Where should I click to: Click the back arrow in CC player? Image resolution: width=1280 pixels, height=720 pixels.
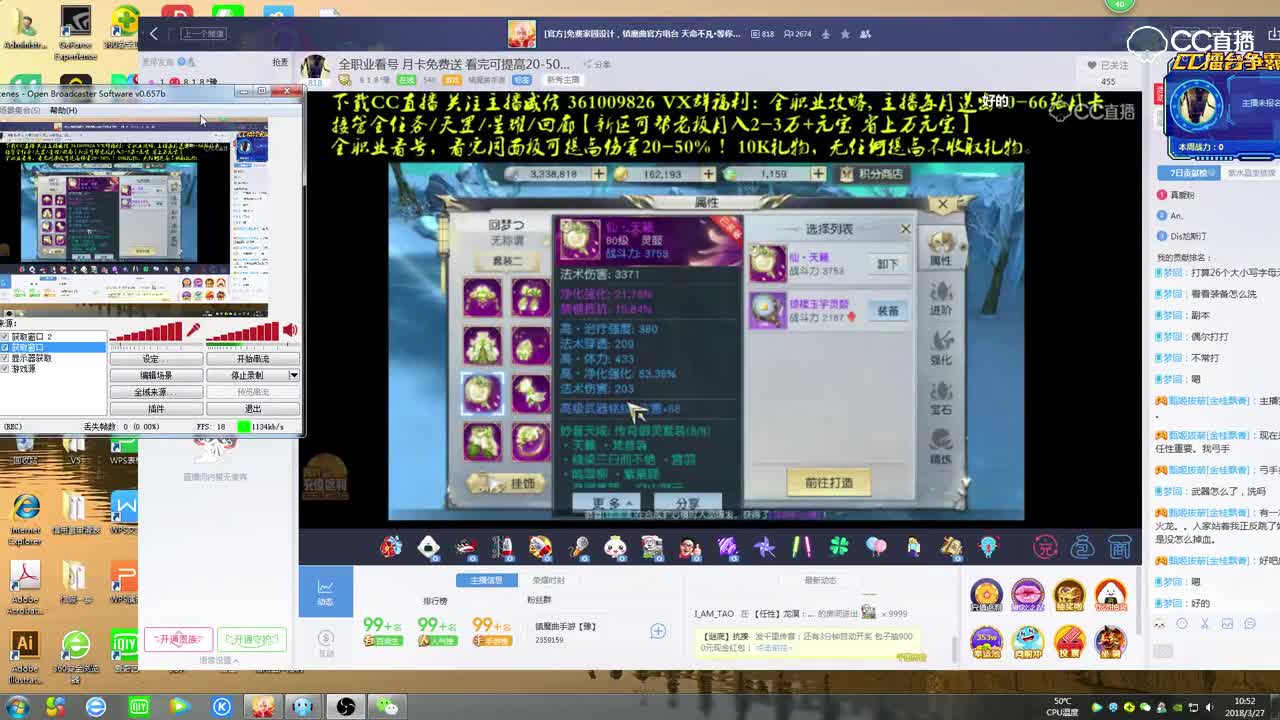click(x=154, y=34)
